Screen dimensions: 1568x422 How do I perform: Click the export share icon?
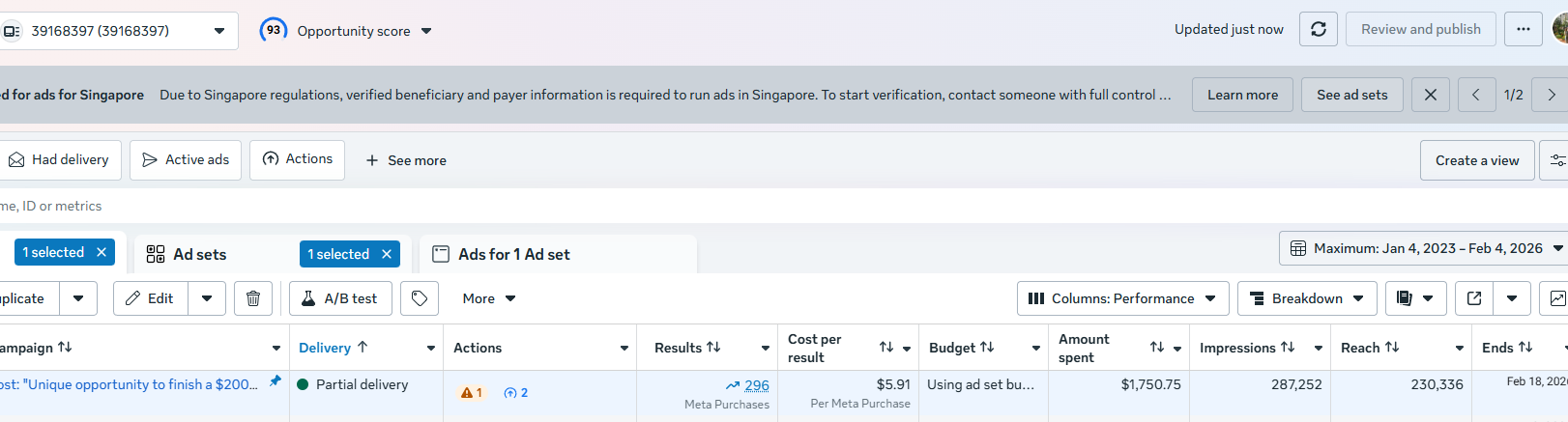tap(1474, 298)
